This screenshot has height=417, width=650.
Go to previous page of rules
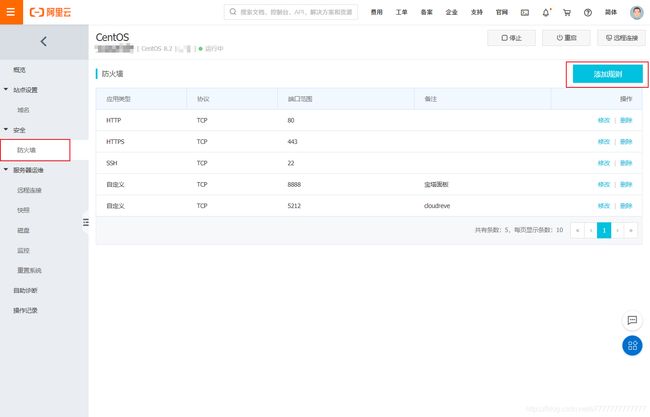point(591,230)
